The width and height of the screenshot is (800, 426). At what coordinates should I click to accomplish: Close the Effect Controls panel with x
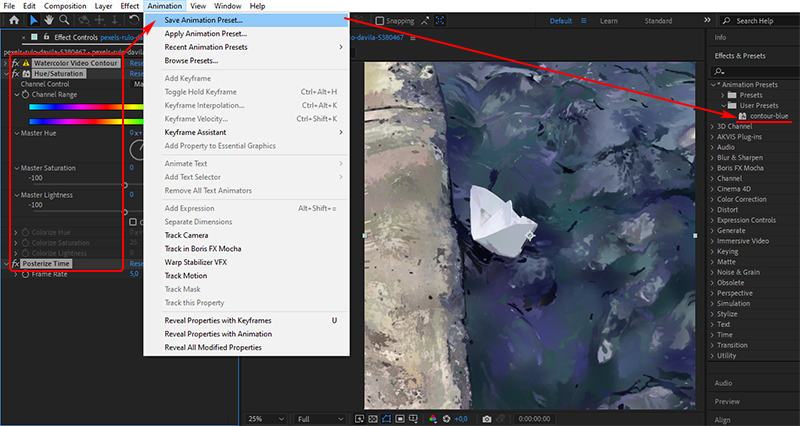coord(24,37)
